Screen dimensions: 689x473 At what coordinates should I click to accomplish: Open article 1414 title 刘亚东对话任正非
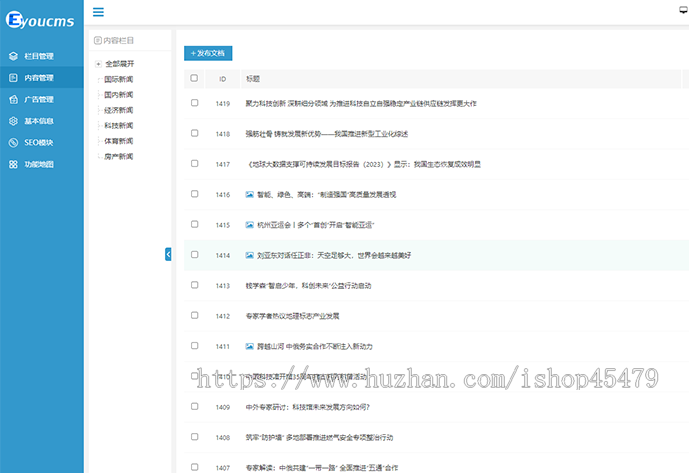click(334, 255)
